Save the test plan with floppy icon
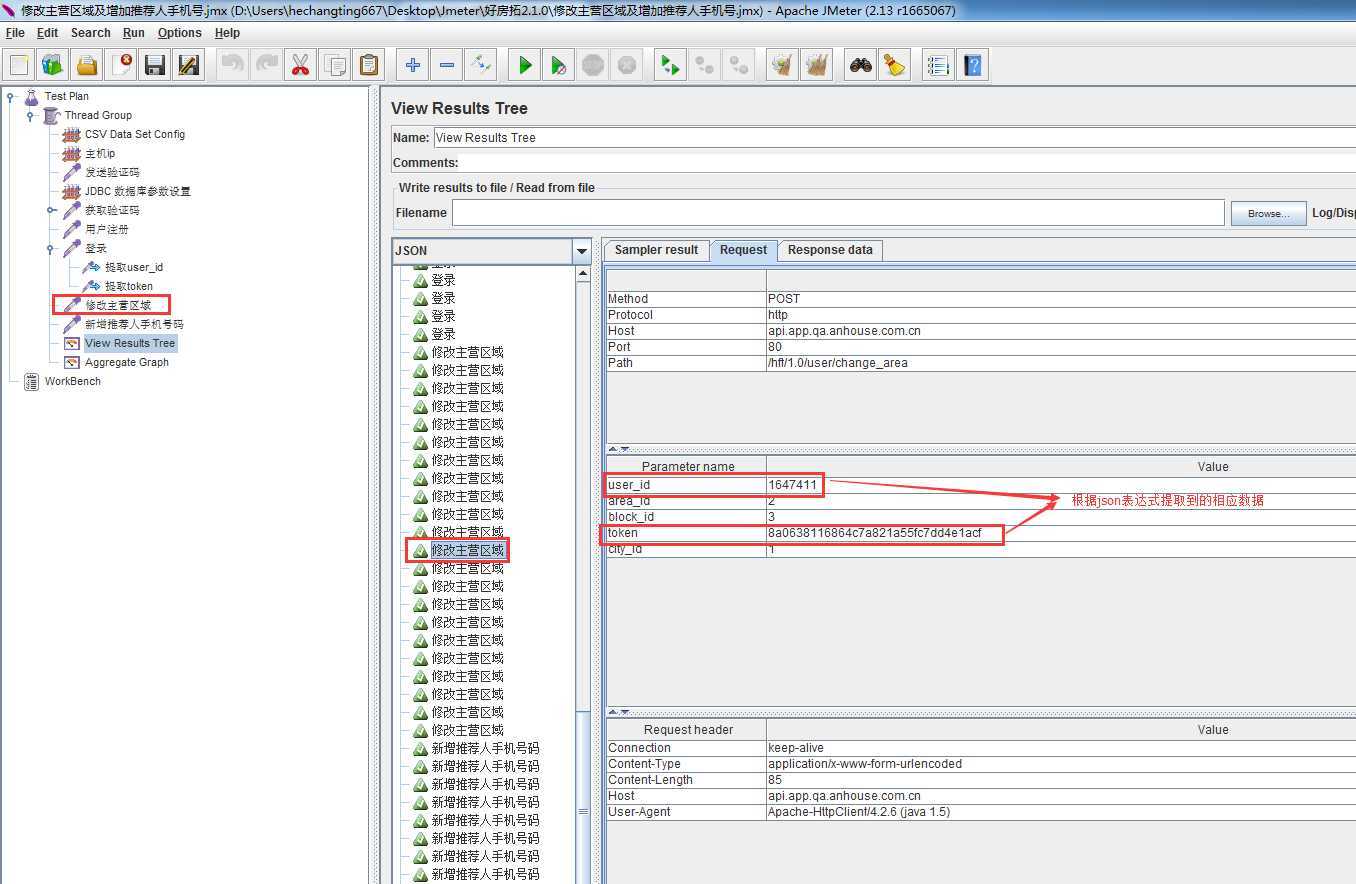Screen dimensions: 1356x884 point(155,66)
